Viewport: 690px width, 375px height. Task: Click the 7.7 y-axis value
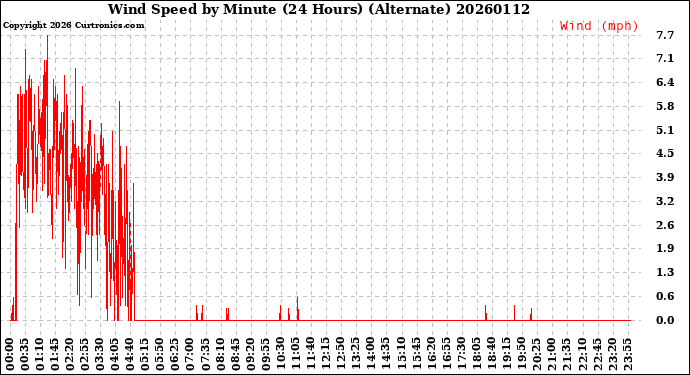tap(665, 35)
